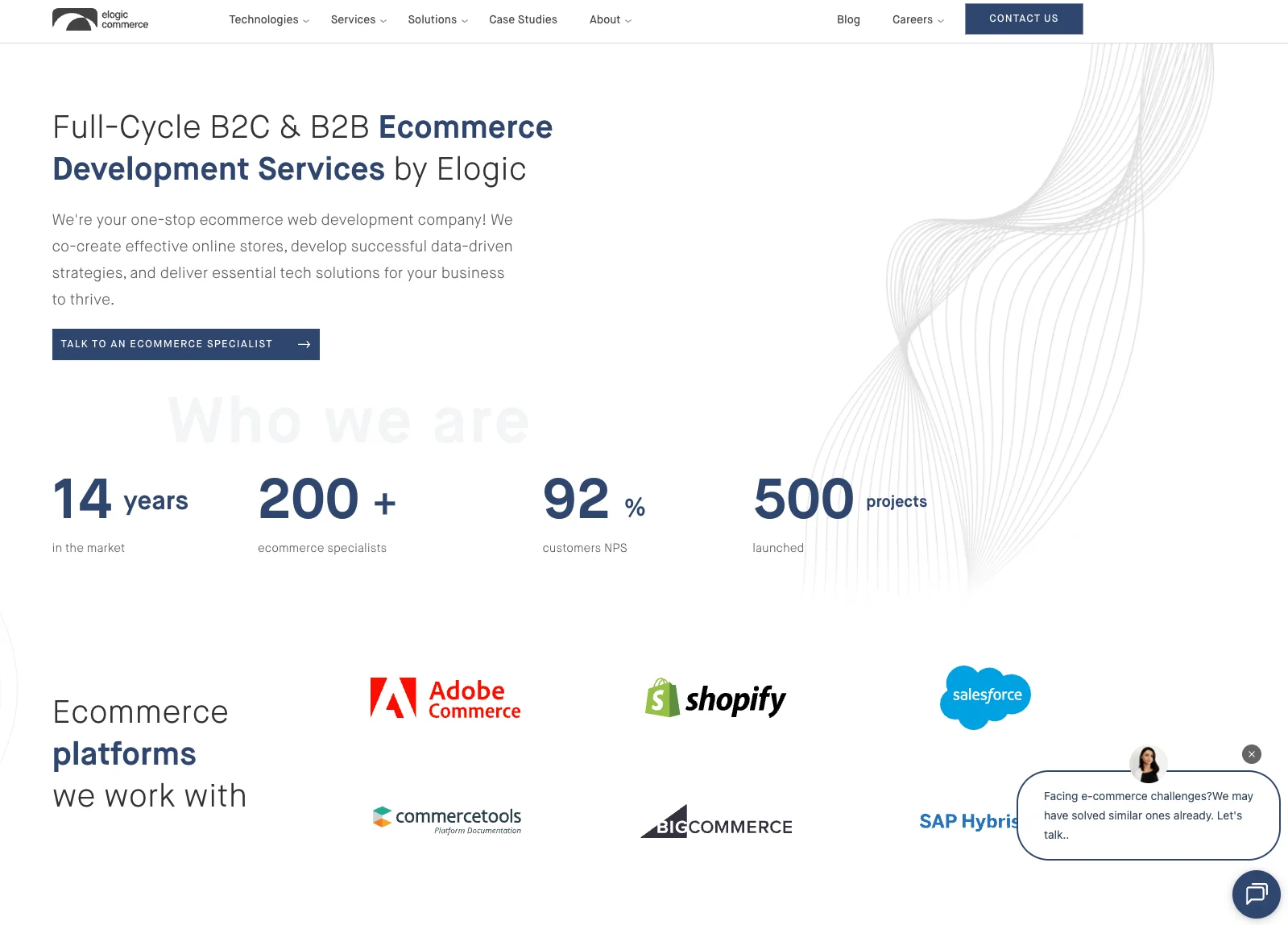
Task: Click the 'ecommerce specialists' caption
Action: 322,548
